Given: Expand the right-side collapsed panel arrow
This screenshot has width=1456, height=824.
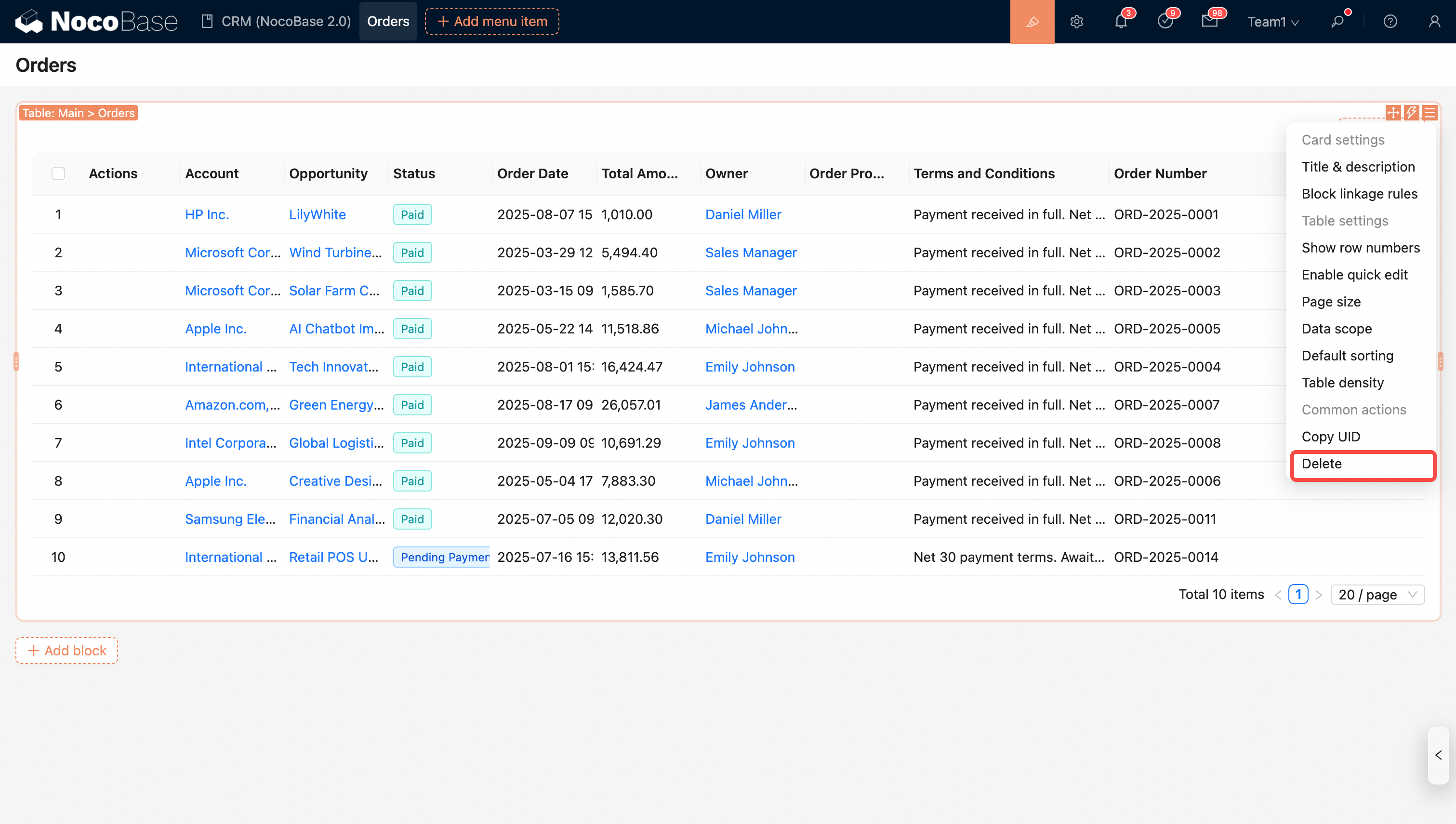Looking at the screenshot, I should [x=1438, y=755].
